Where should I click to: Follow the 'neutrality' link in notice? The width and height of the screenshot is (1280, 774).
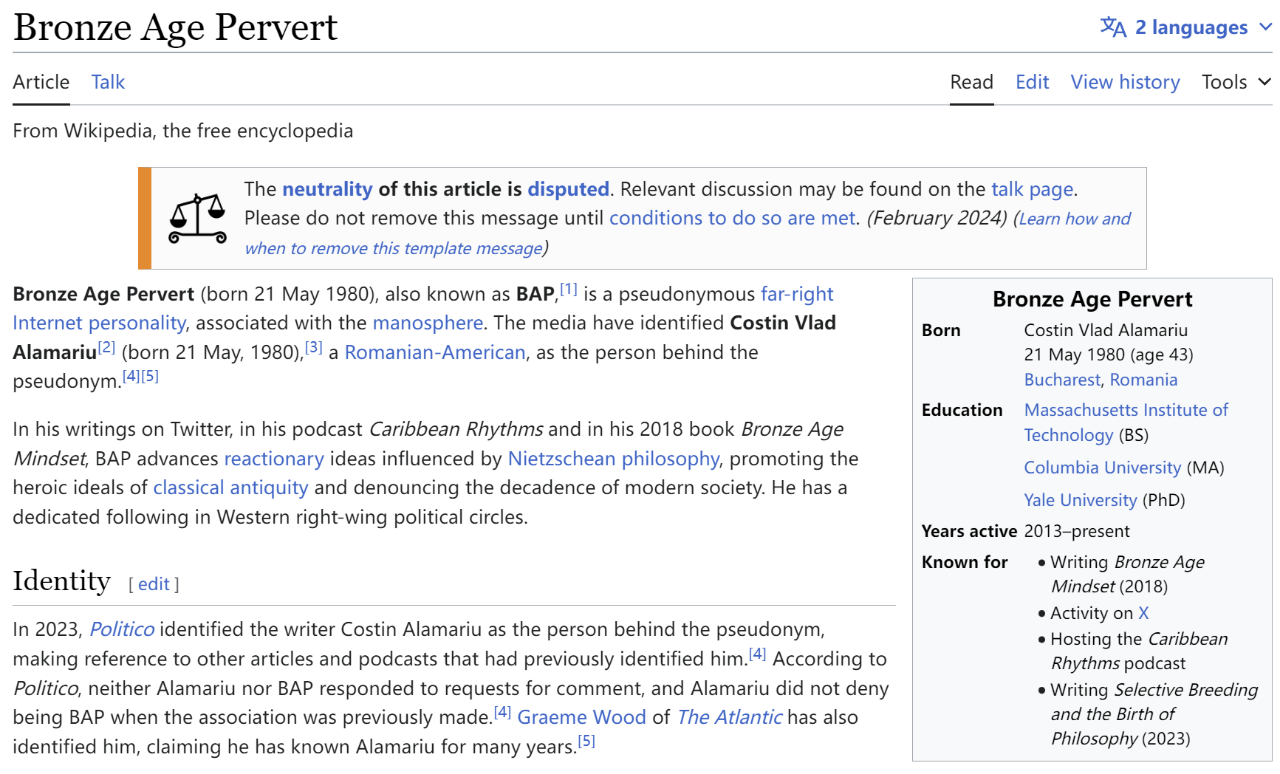tap(327, 189)
